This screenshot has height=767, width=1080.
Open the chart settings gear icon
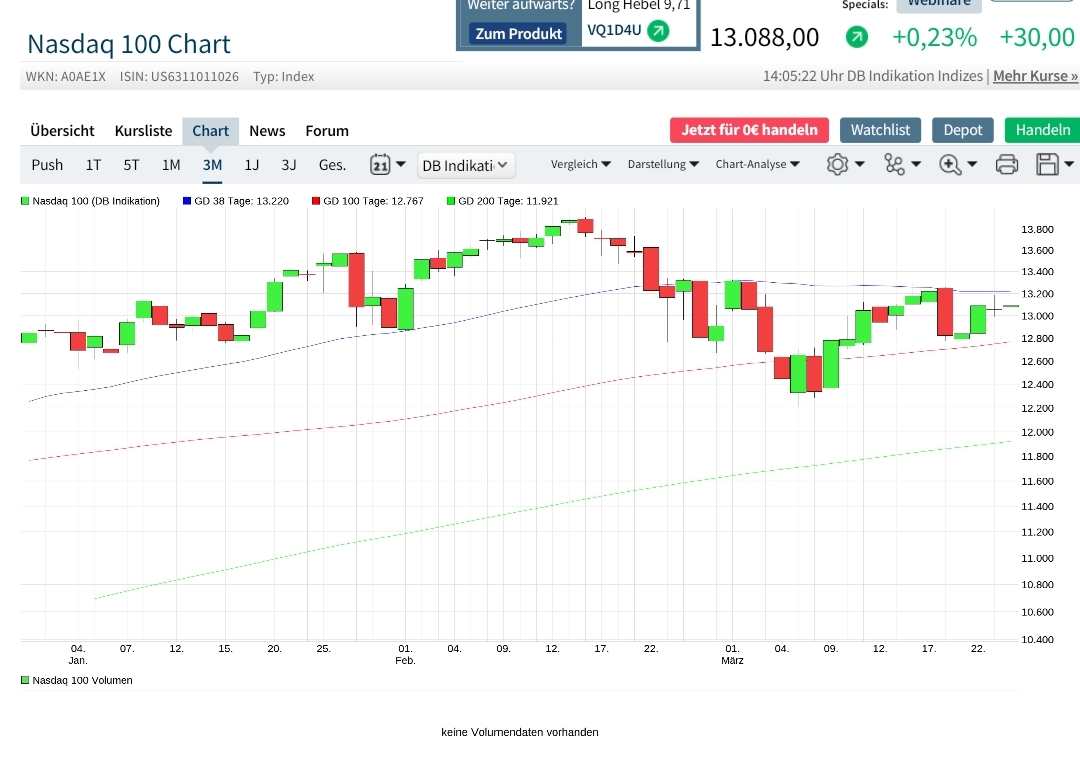[x=839, y=163]
